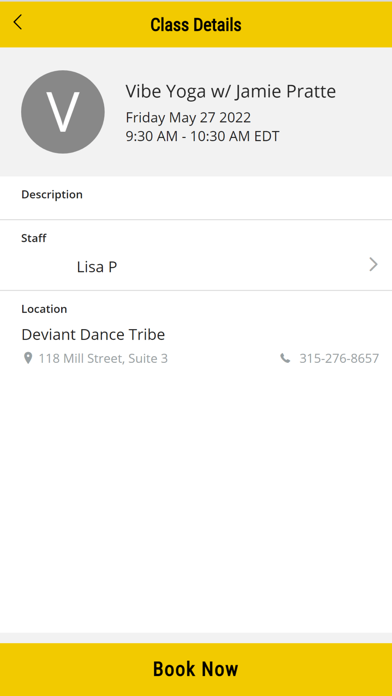This screenshot has width=392, height=696.
Task: Click the Description section label
Action: [x=52, y=194]
